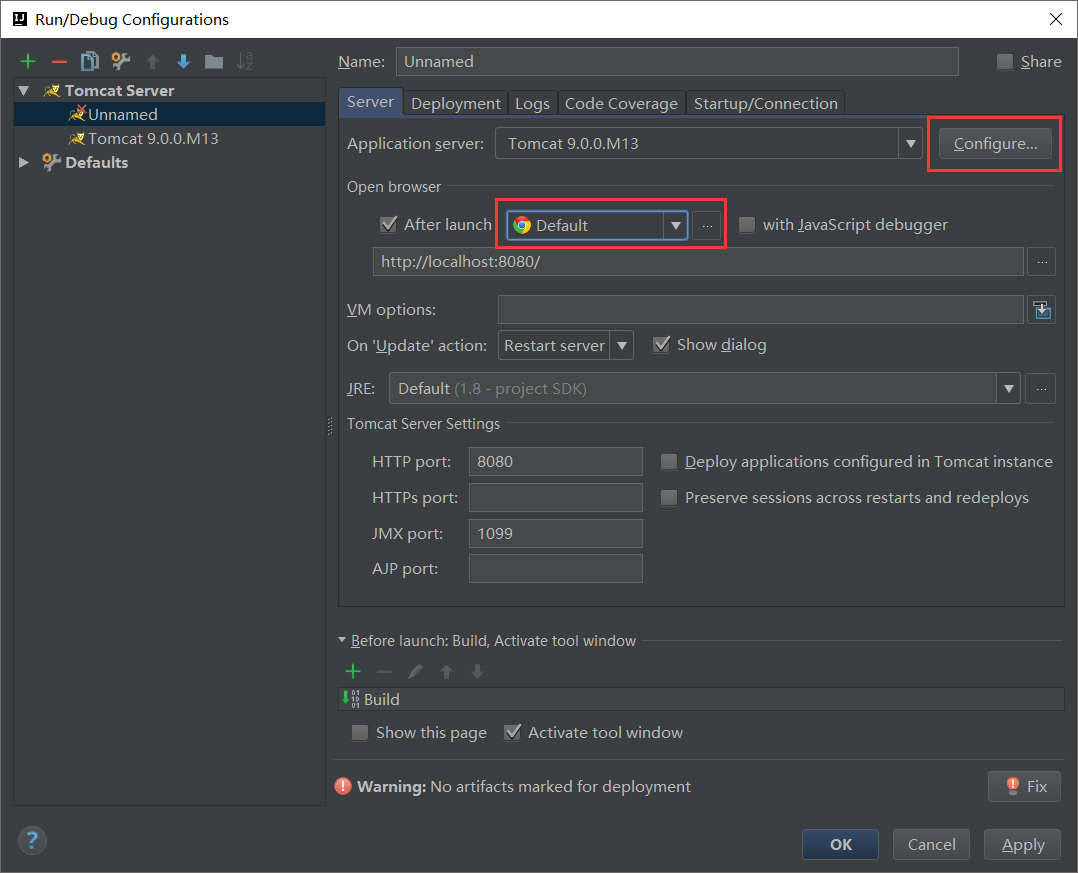Open edit defaults wrench icon
1078x873 pixels.
121,62
